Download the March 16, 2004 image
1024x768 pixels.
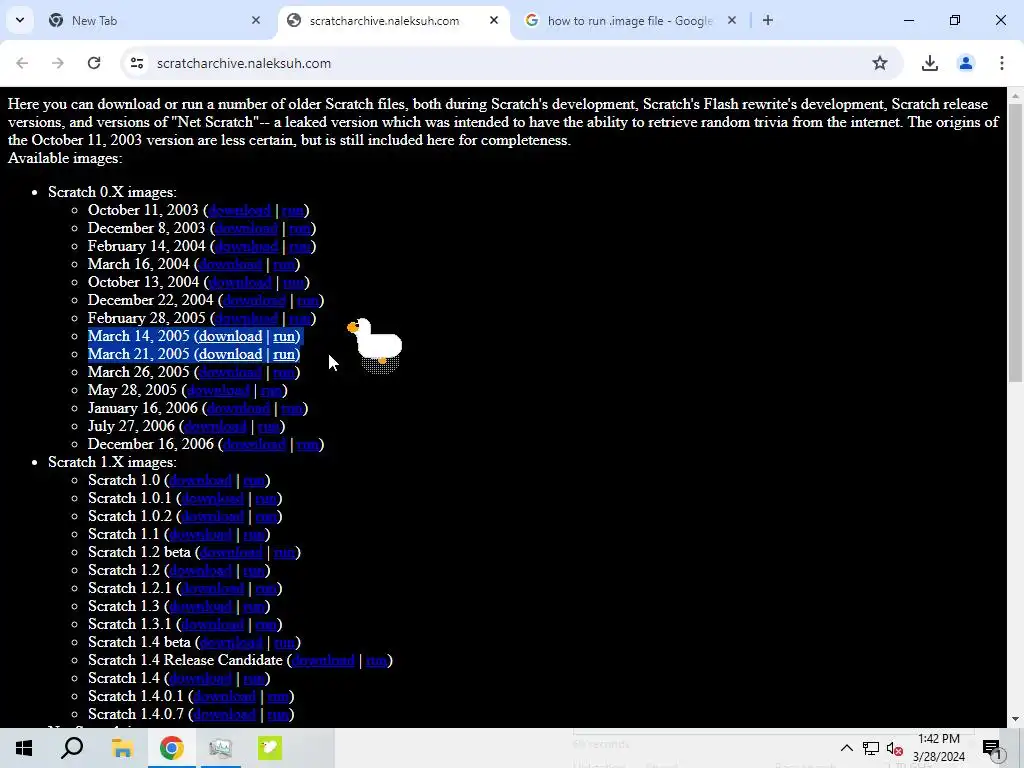[x=231, y=264]
